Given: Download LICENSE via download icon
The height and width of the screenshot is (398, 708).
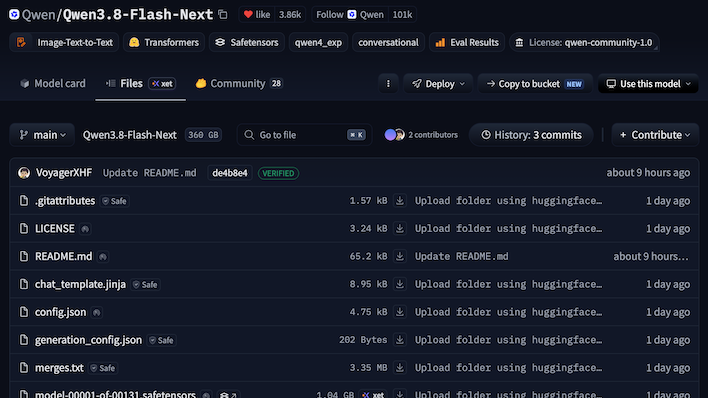Looking at the screenshot, I should tap(400, 228).
